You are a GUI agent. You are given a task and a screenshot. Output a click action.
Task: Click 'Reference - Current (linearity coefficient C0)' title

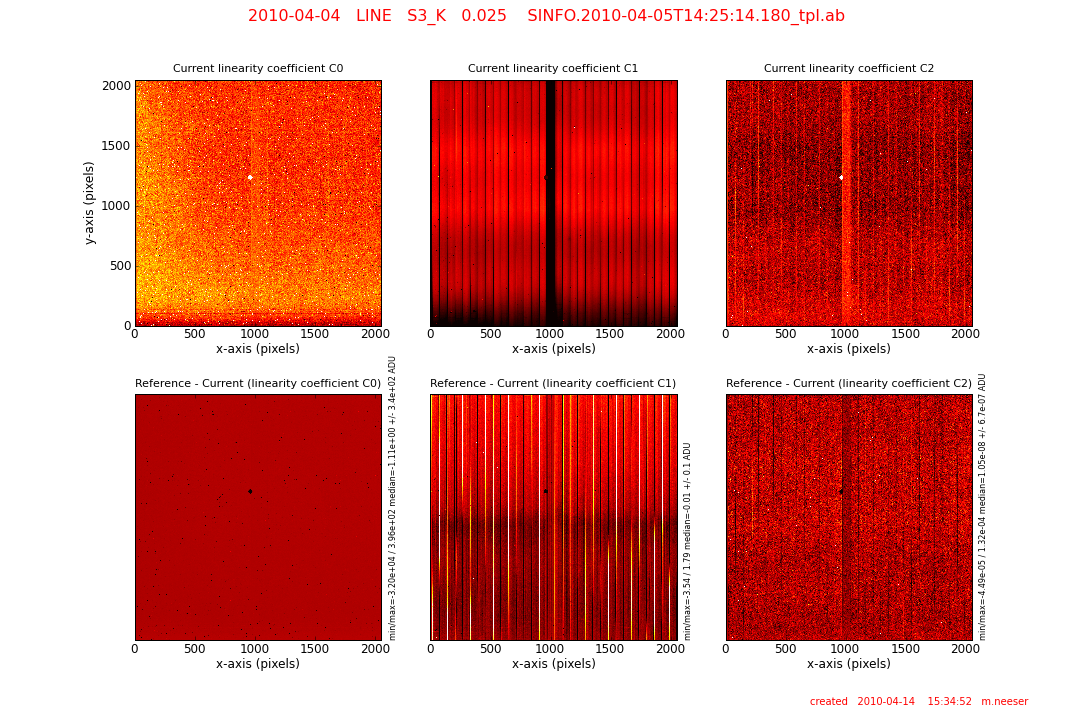coord(258,383)
